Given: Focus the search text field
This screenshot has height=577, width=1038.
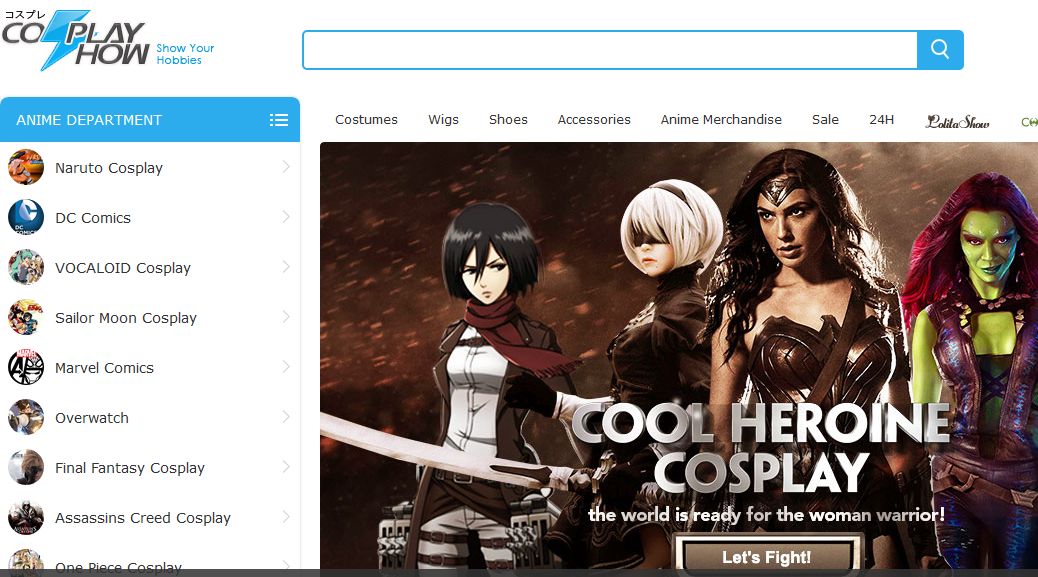Looking at the screenshot, I should 609,50.
